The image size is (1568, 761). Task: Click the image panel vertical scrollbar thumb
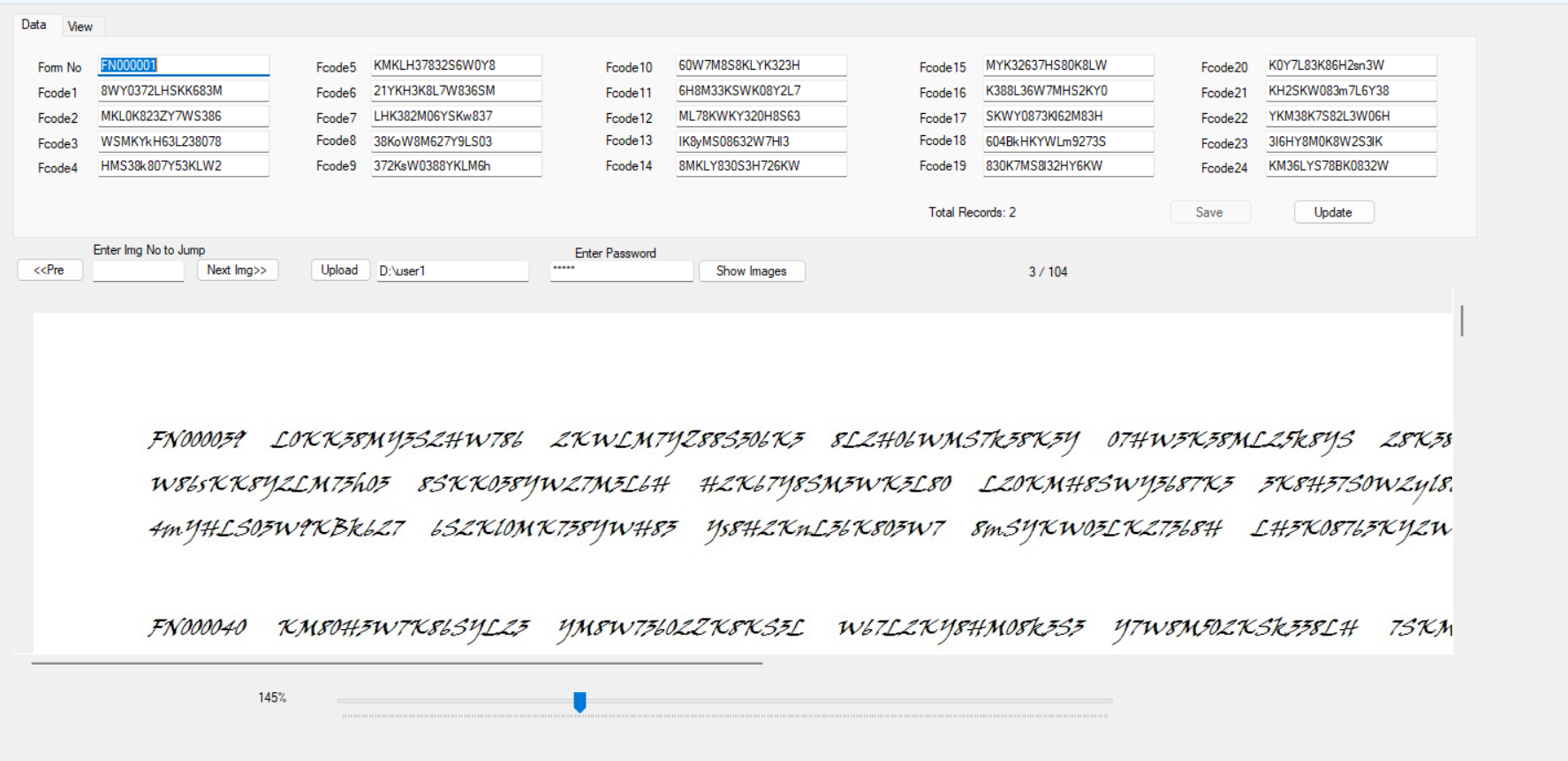pos(1462,320)
